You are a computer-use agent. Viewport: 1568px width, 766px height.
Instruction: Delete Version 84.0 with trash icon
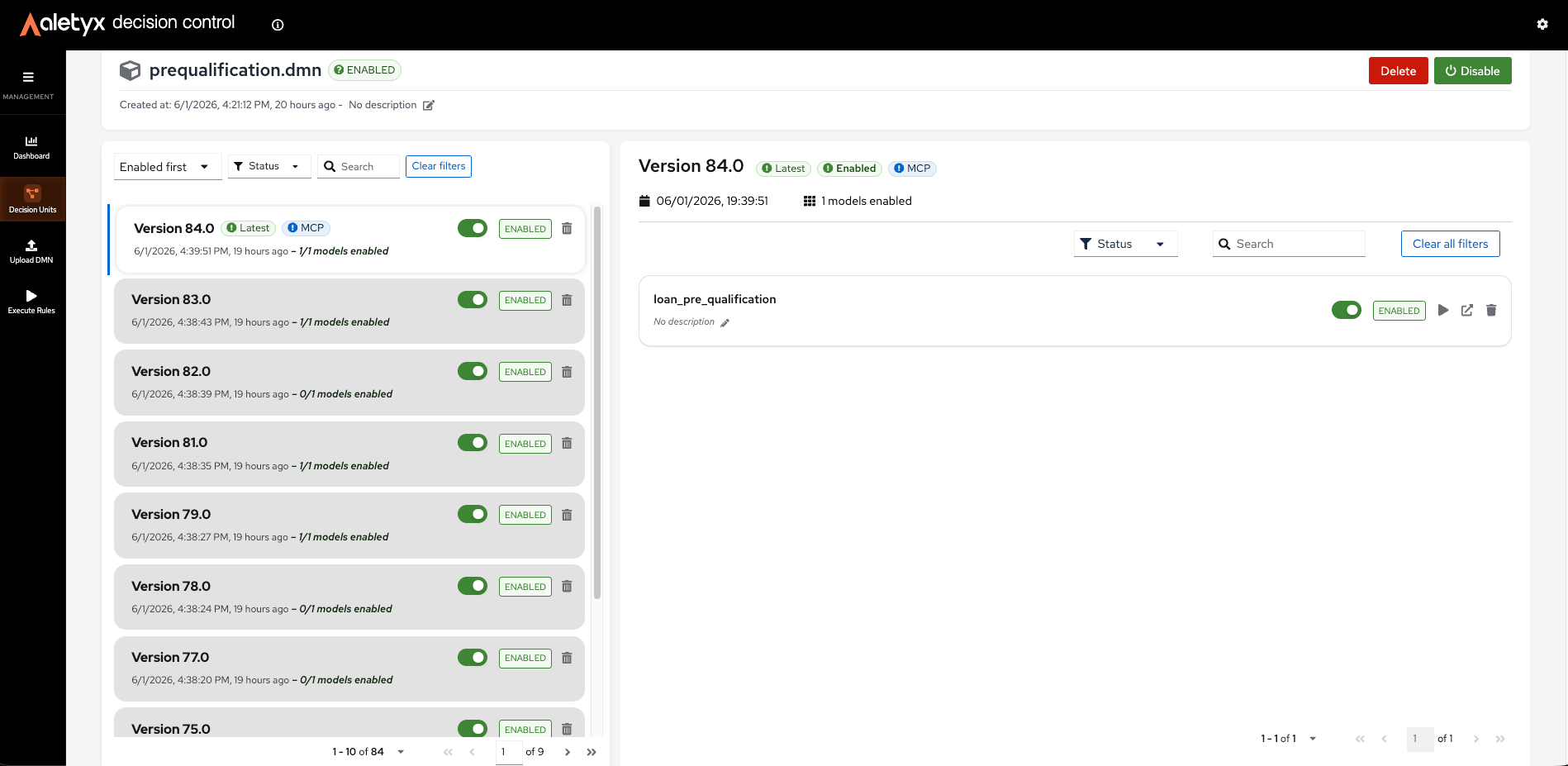click(x=567, y=228)
